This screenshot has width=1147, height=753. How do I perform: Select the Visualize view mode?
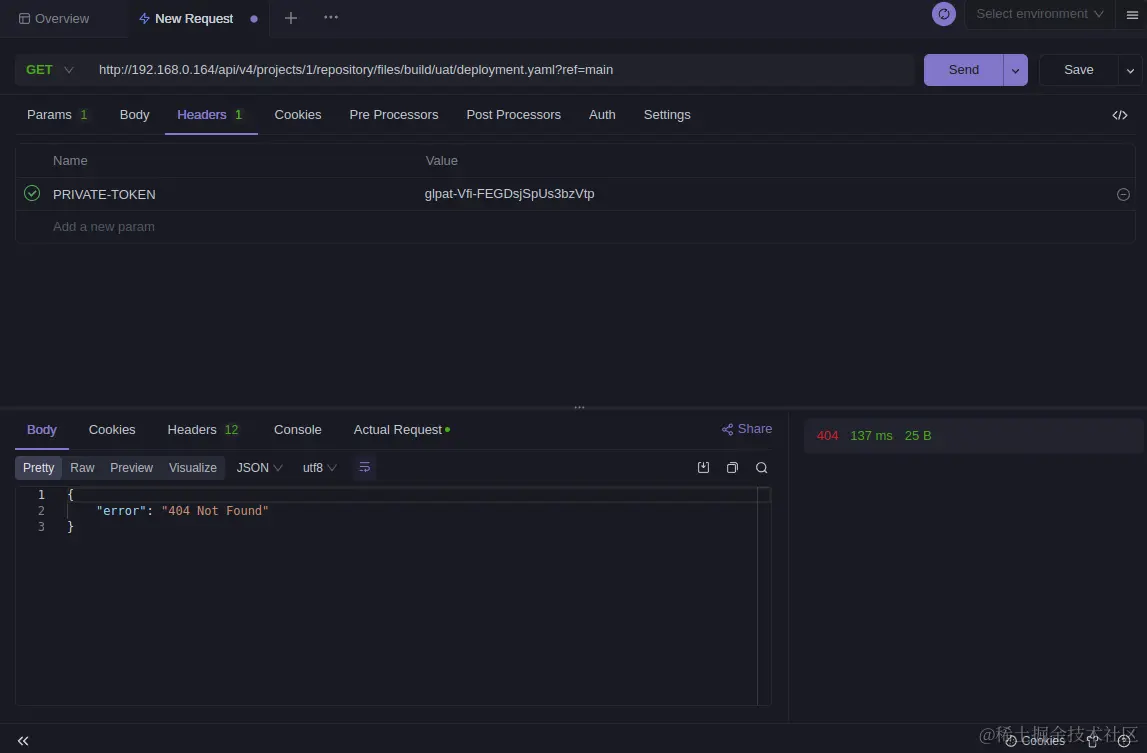(192, 468)
